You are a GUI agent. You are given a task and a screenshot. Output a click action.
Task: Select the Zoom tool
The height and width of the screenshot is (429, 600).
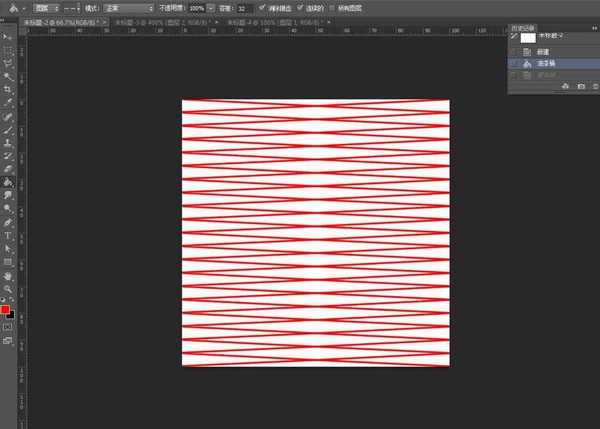8,287
